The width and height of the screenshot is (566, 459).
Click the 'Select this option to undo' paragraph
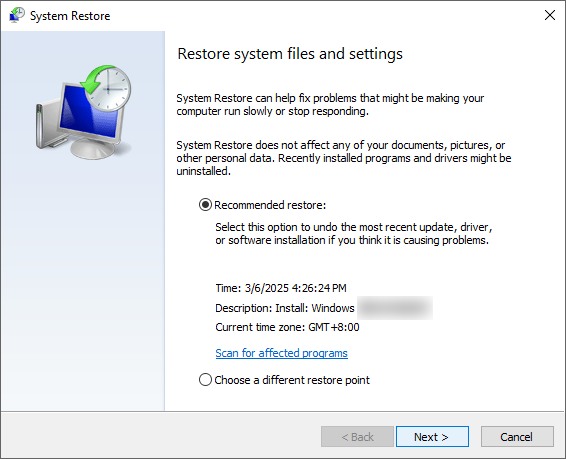tap(354, 233)
